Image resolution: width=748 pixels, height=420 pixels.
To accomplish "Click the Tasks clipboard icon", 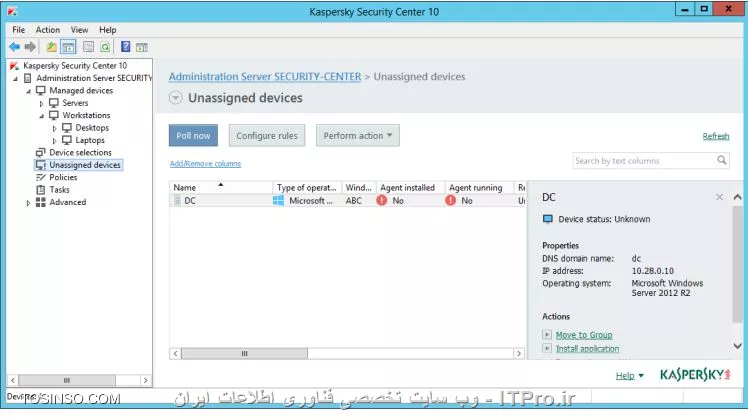I will pos(41,189).
